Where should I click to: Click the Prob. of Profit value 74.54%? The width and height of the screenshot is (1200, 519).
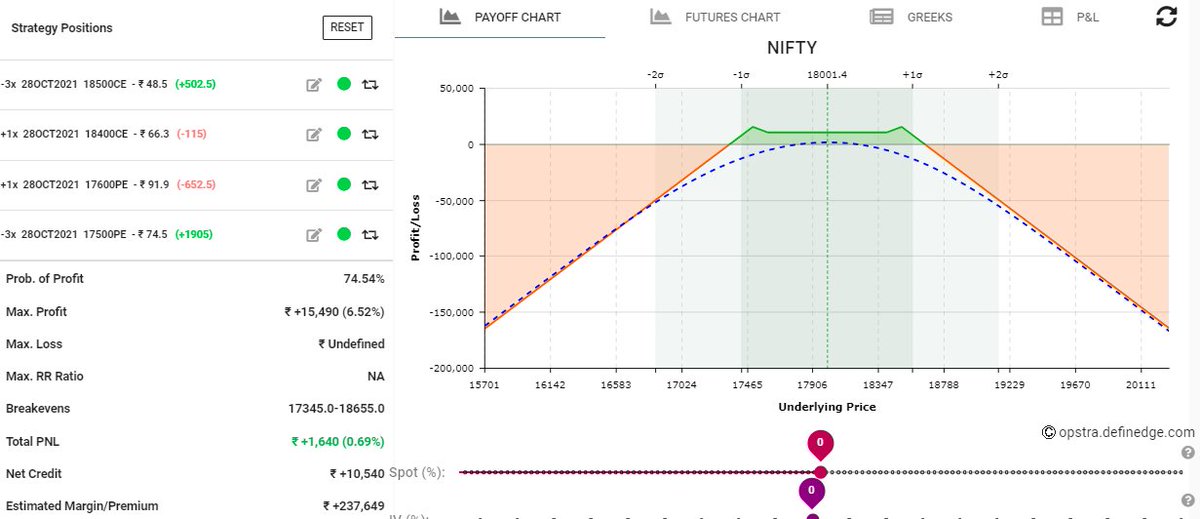[364, 279]
